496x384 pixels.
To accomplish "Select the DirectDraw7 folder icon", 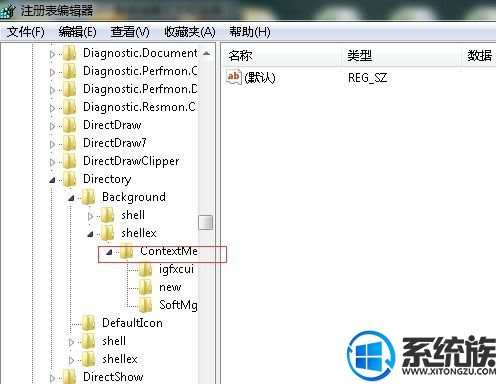I will pyautogui.click(x=70, y=143).
